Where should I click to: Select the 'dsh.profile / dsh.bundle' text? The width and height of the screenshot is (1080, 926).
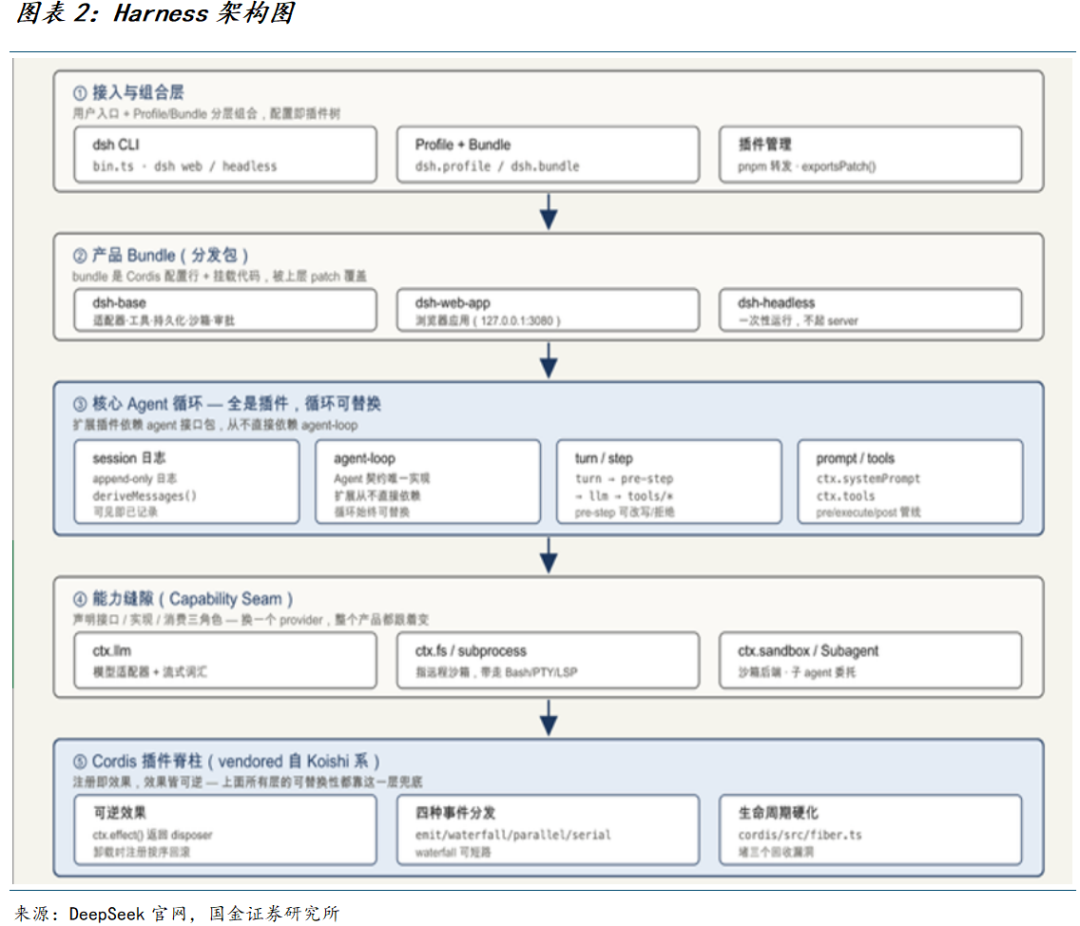[497, 166]
